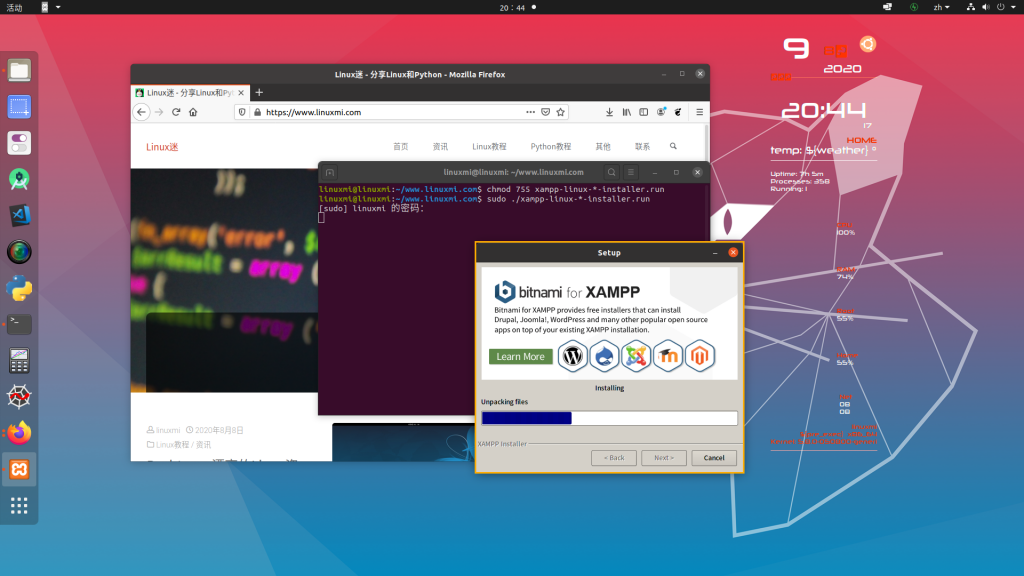Open the red spider-web app in dock

pos(19,396)
